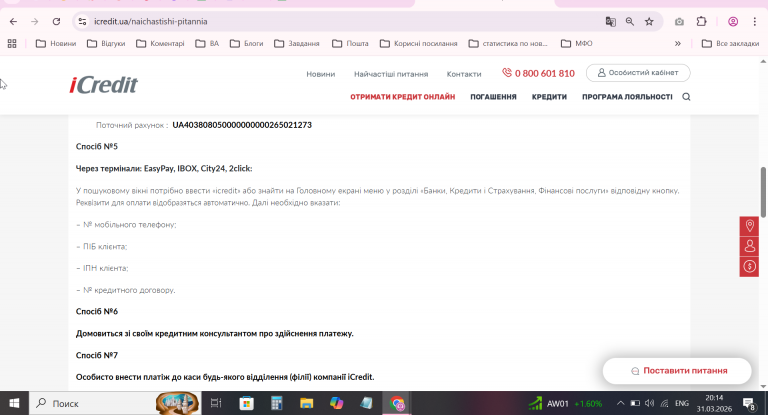Click the Поставити питання button
The height and width of the screenshot is (415, 768).
coord(677,371)
